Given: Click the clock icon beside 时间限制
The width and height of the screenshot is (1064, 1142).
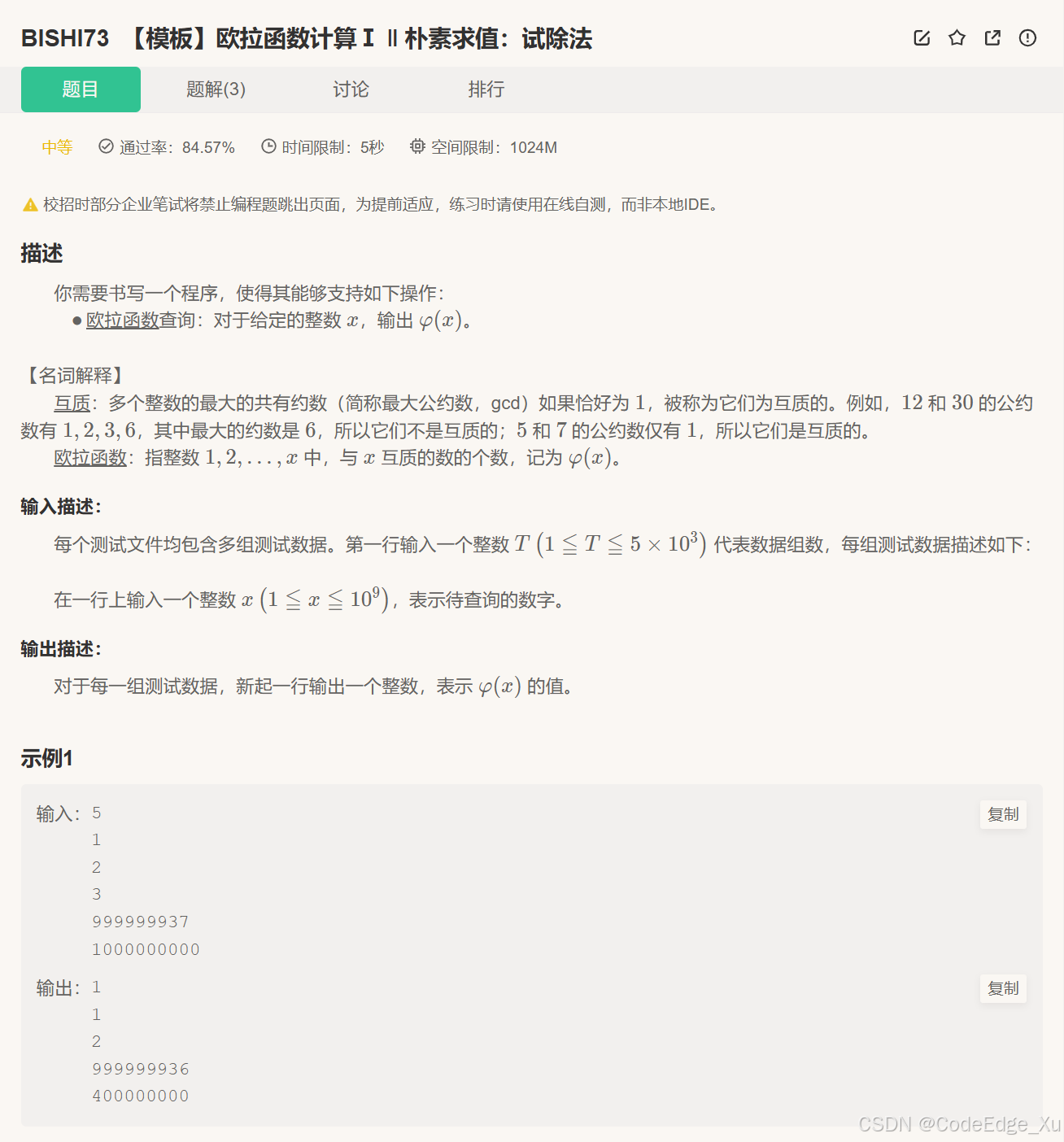Looking at the screenshot, I should click(268, 146).
